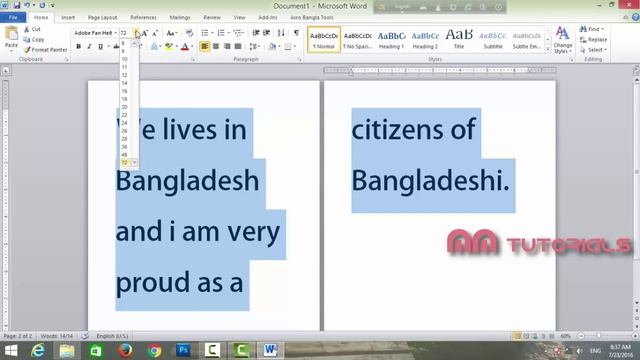
Task: Switch to the References tab
Action: (143, 18)
